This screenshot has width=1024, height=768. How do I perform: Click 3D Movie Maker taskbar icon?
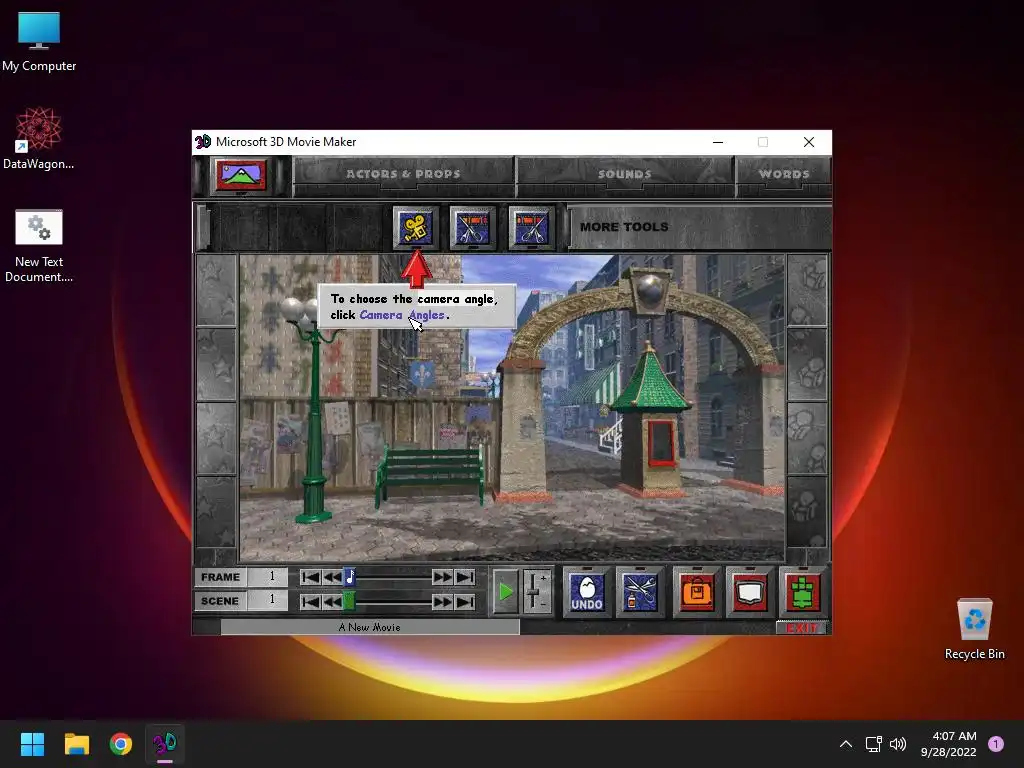[165, 744]
